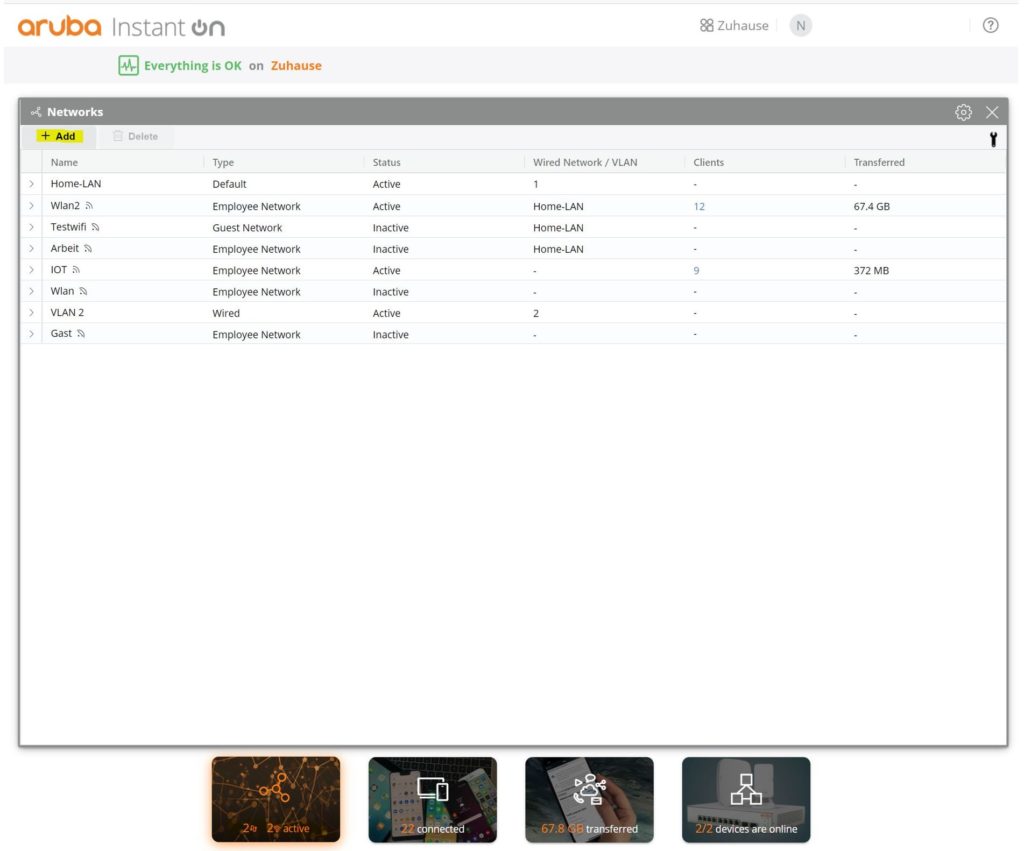Click the Wi-Fi icon next to Wlan
This screenshot has width=1024, height=851.
(83, 291)
